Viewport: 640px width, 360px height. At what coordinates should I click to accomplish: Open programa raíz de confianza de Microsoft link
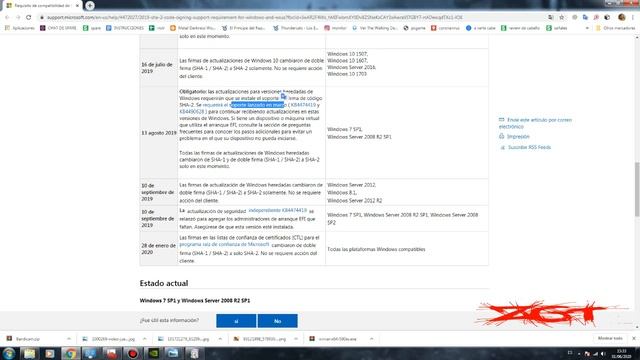point(224,244)
